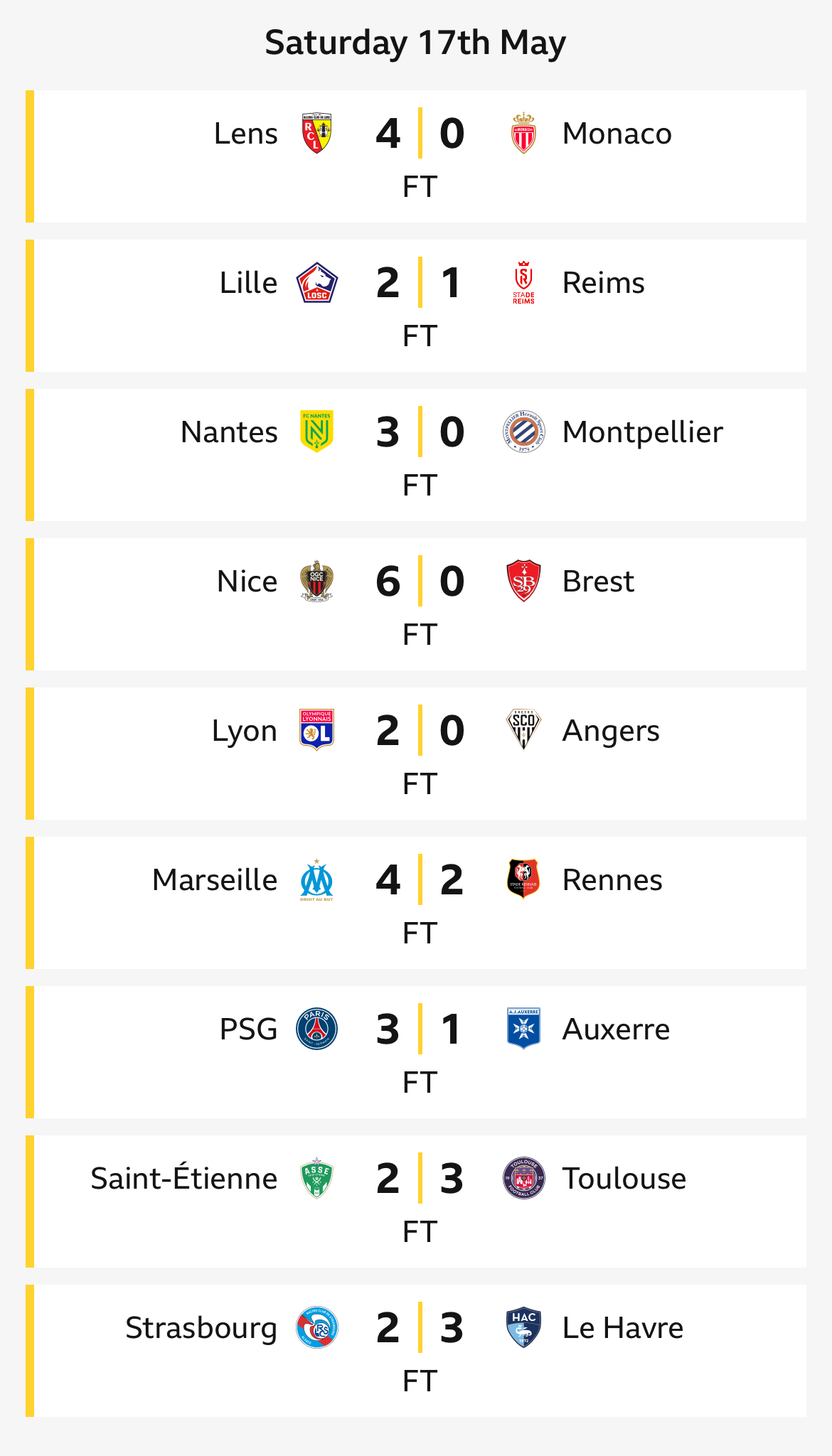Click the FC Nantes crest
Screen dimensions: 832x1456
pyautogui.click(x=316, y=432)
